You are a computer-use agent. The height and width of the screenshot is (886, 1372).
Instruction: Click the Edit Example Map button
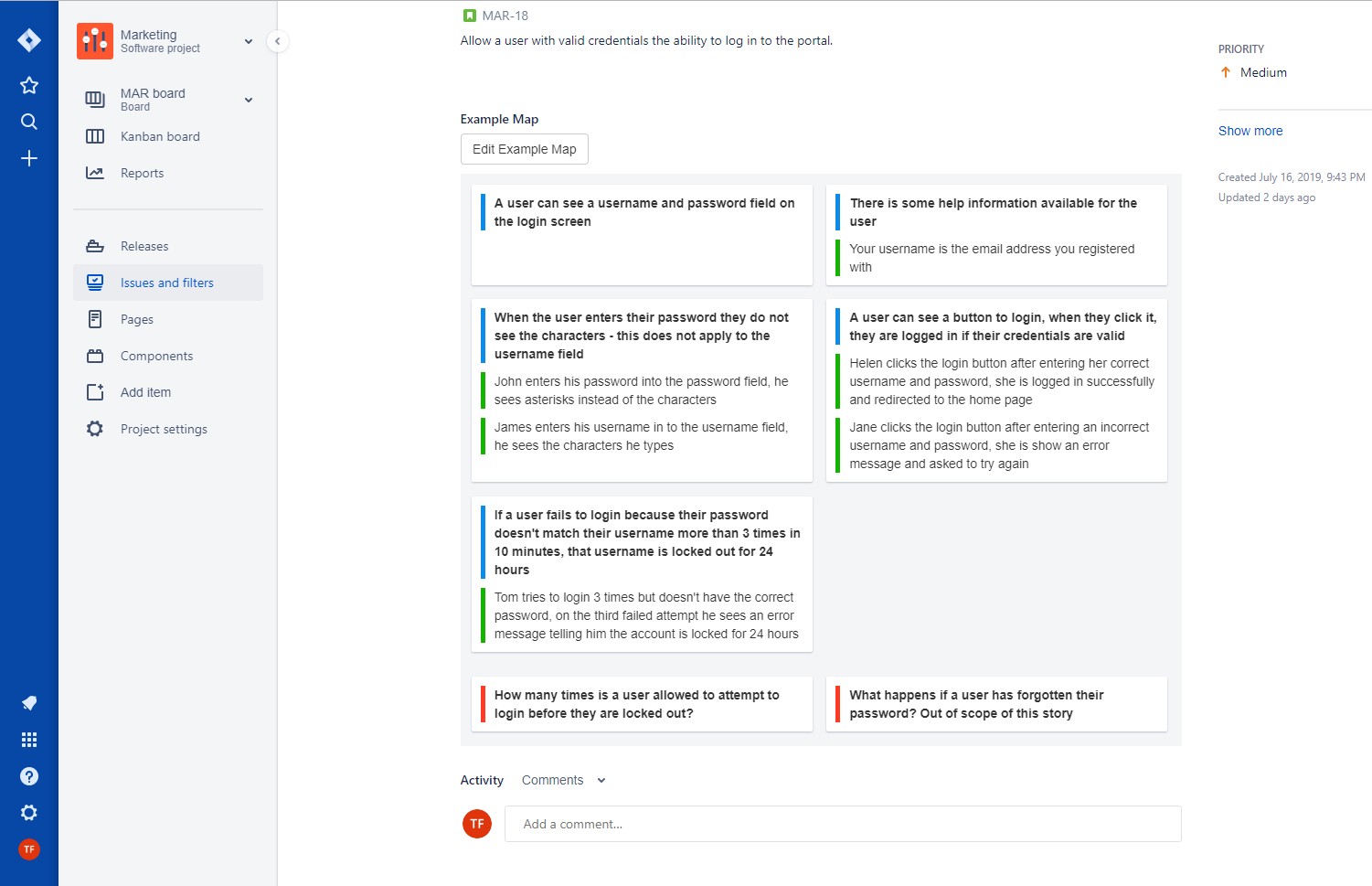coord(524,148)
